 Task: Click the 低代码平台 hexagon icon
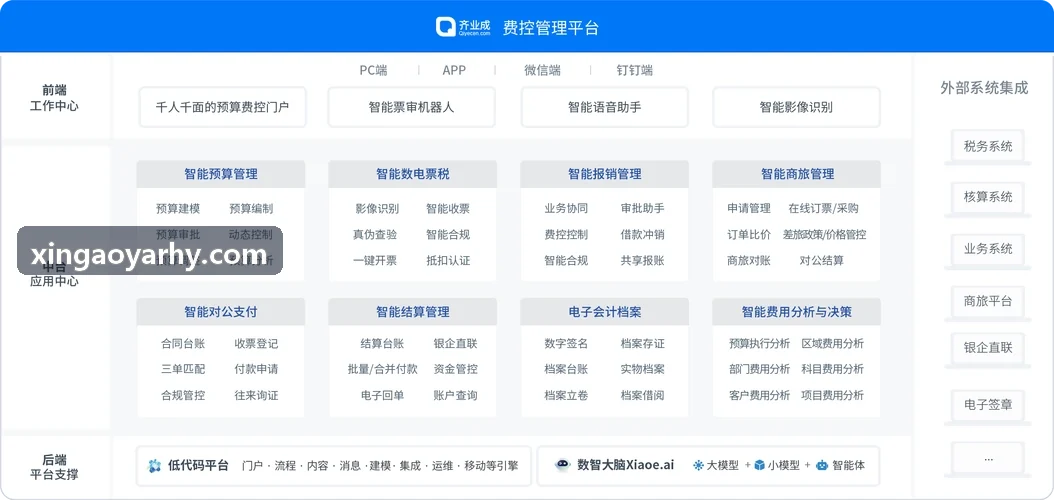pos(155,466)
